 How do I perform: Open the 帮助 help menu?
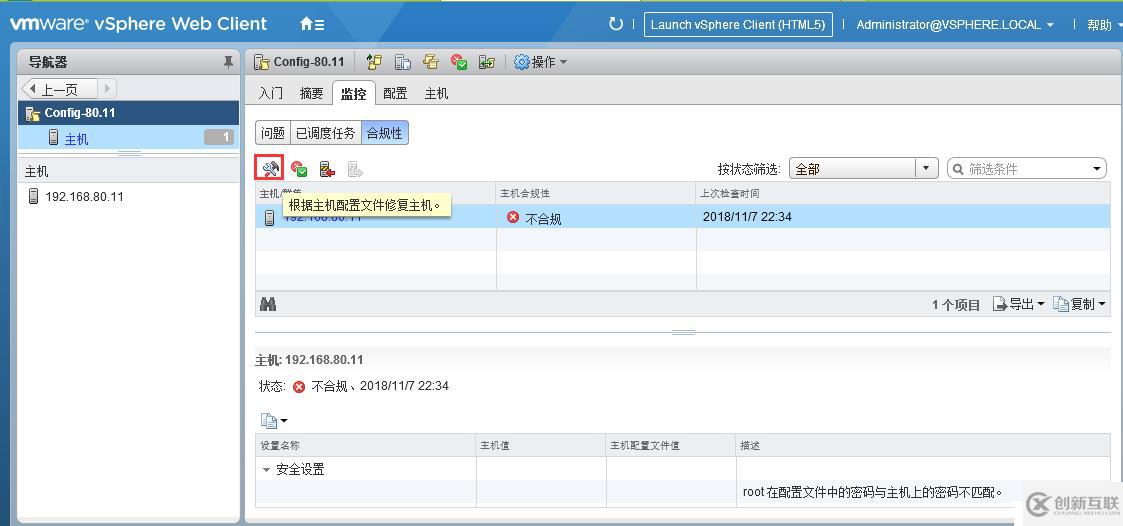pyautogui.click(x=1104, y=24)
